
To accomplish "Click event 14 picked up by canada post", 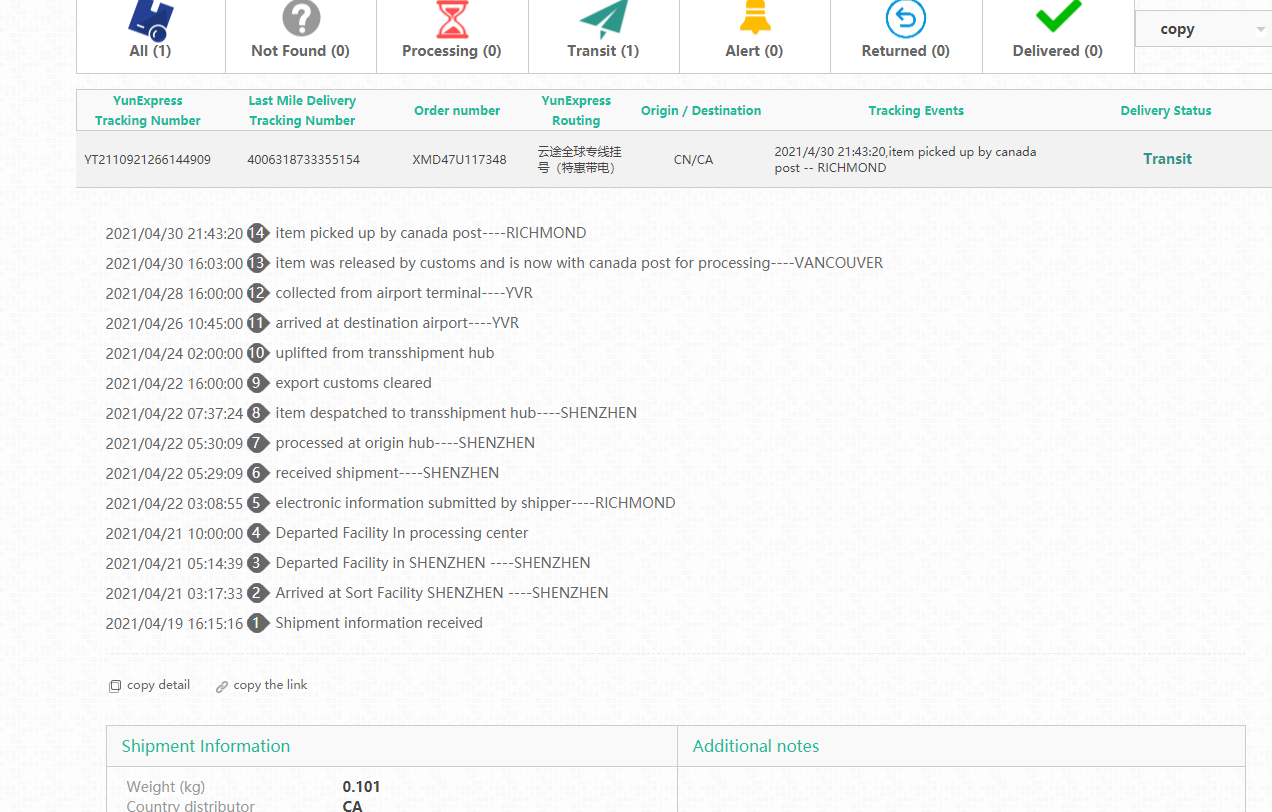I will (x=430, y=233).
